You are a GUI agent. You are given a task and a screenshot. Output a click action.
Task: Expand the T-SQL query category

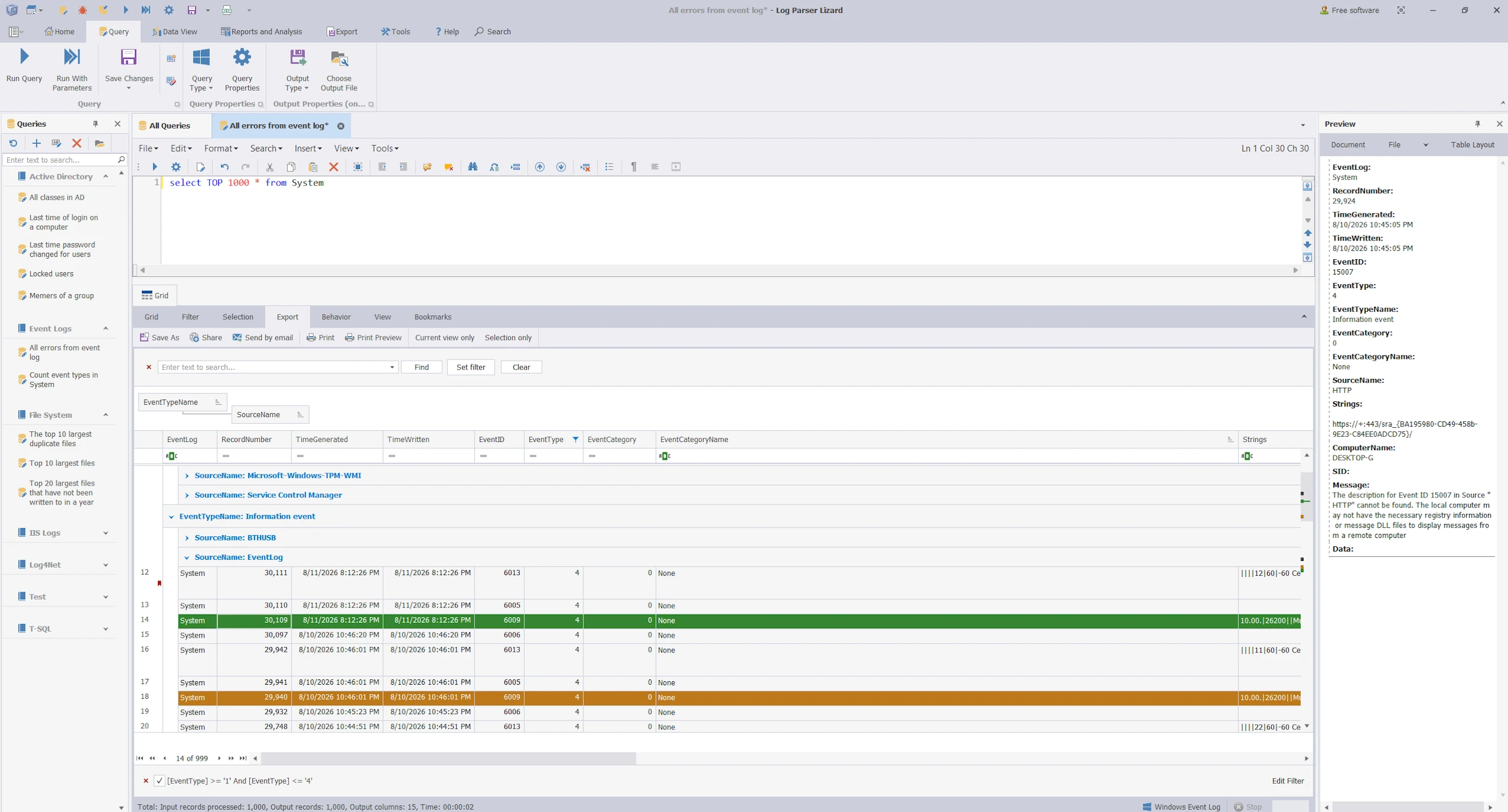point(105,629)
